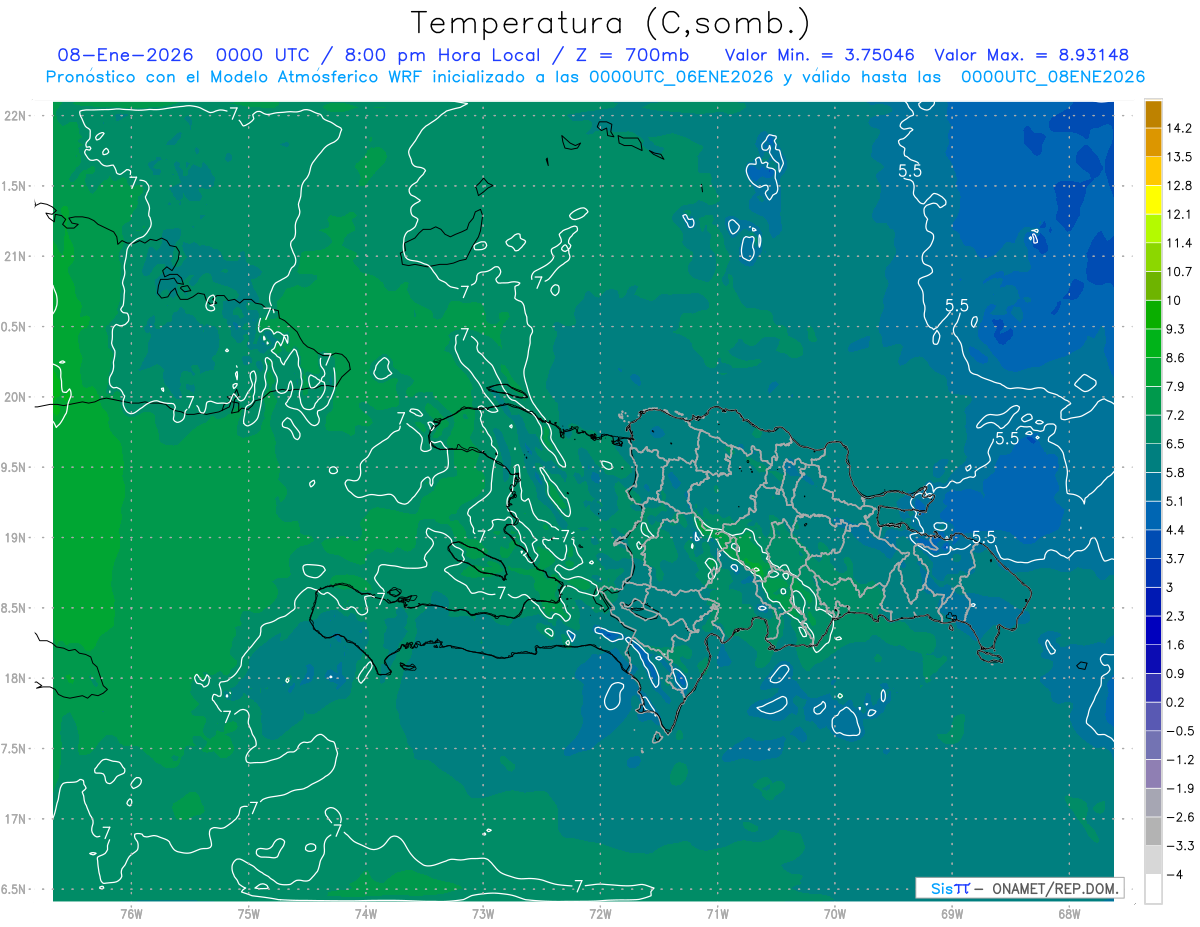The height and width of the screenshot is (927, 1200).
Task: Click the 0.2 value on the color scale
Action: point(1175,702)
